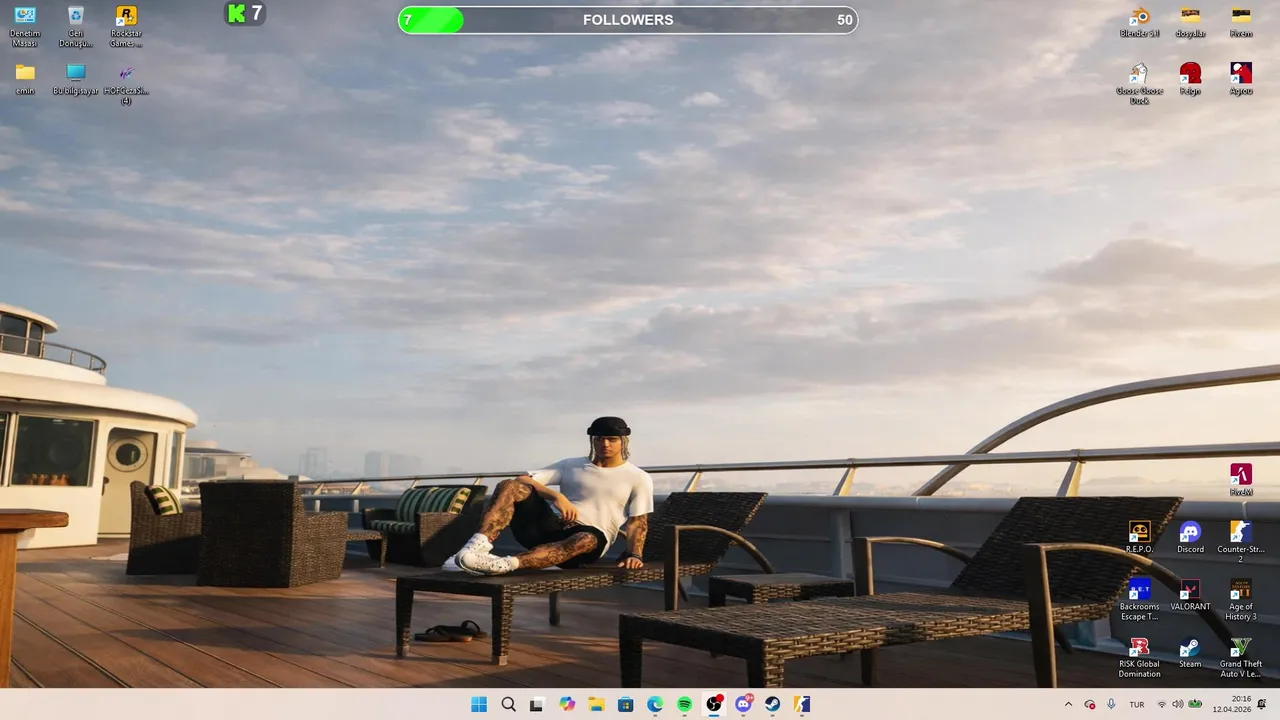Screen dimensions: 1280x720
Task: Launch the FiveM shortcut above R.E.P.O.
Action: pyautogui.click(x=1241, y=480)
